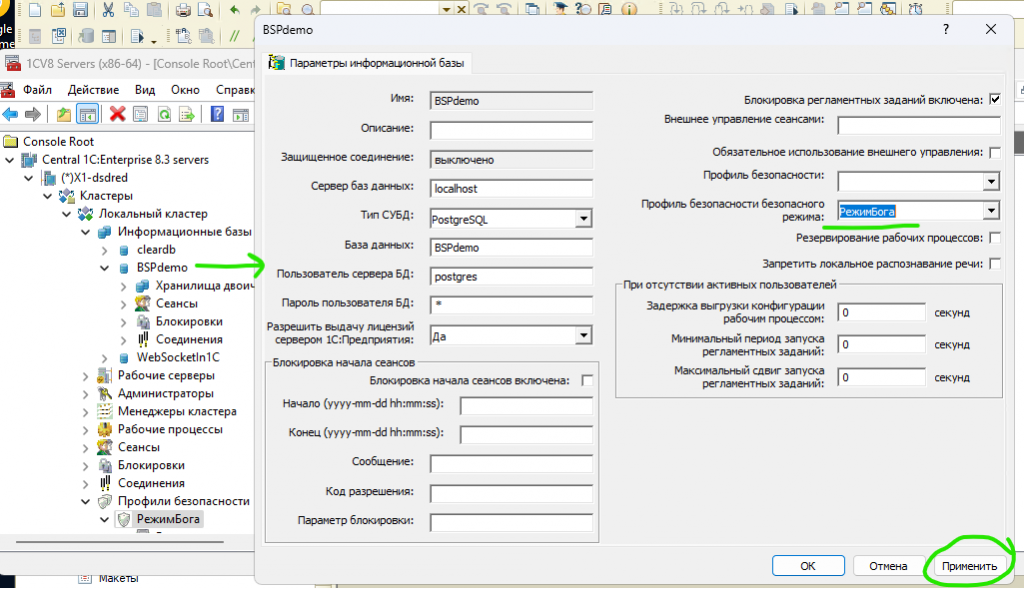Enable Блокировка начала сеансов включена checkbox
The height and width of the screenshot is (589, 1024).
coord(587,380)
